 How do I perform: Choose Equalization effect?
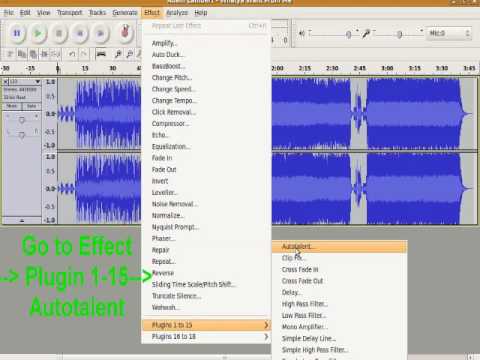coord(206,146)
